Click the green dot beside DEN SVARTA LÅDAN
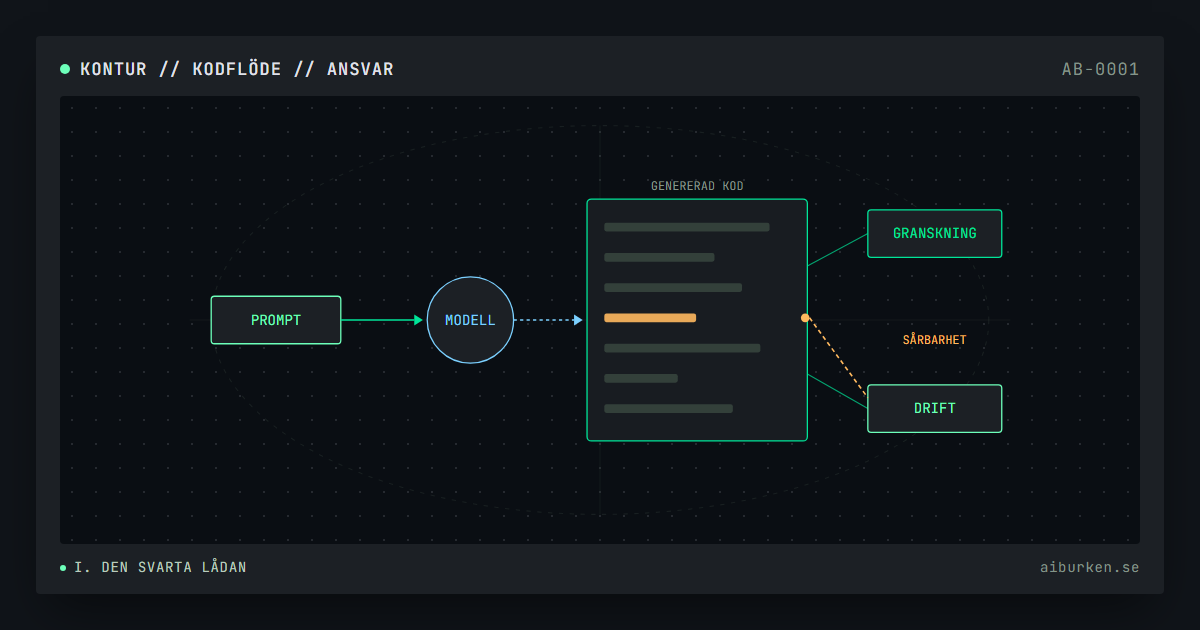The width and height of the screenshot is (1200, 630). 63,568
